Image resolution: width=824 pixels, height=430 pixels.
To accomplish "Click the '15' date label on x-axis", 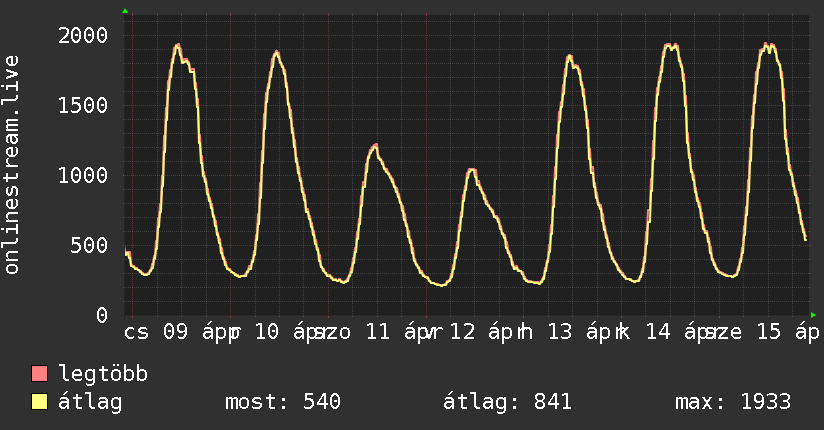I will (768, 332).
